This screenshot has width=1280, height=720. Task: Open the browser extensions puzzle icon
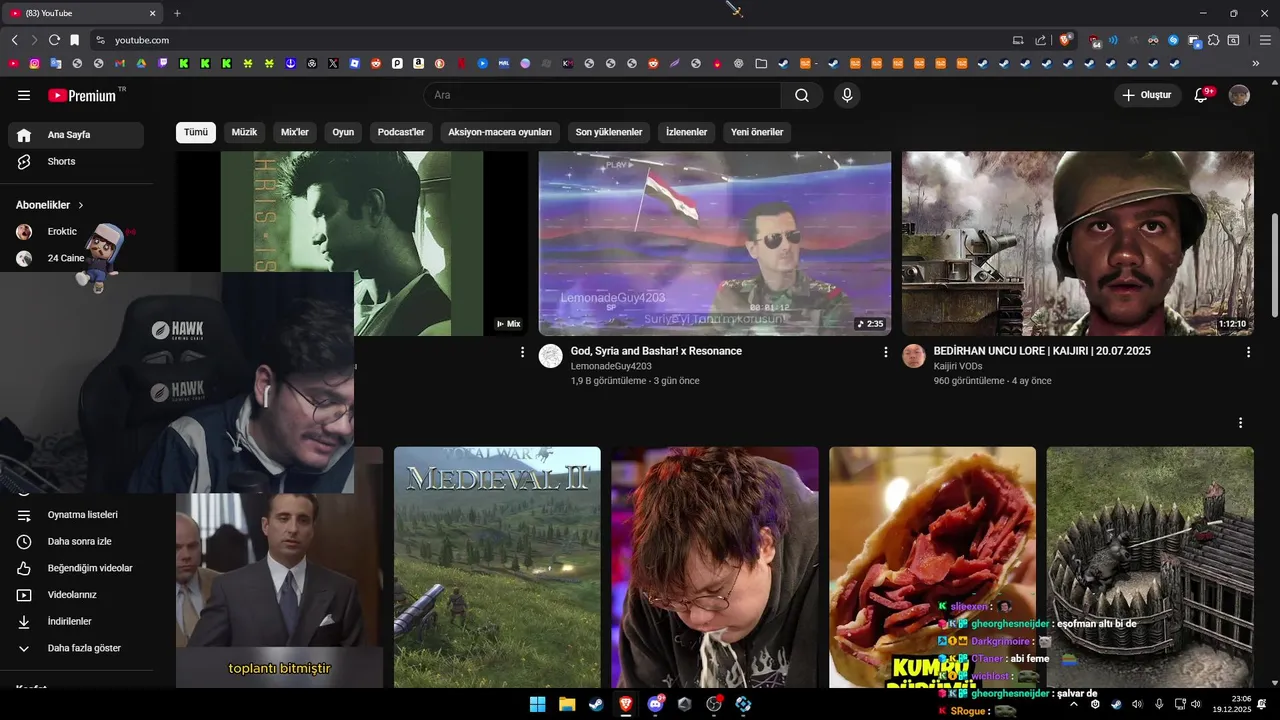(1213, 40)
